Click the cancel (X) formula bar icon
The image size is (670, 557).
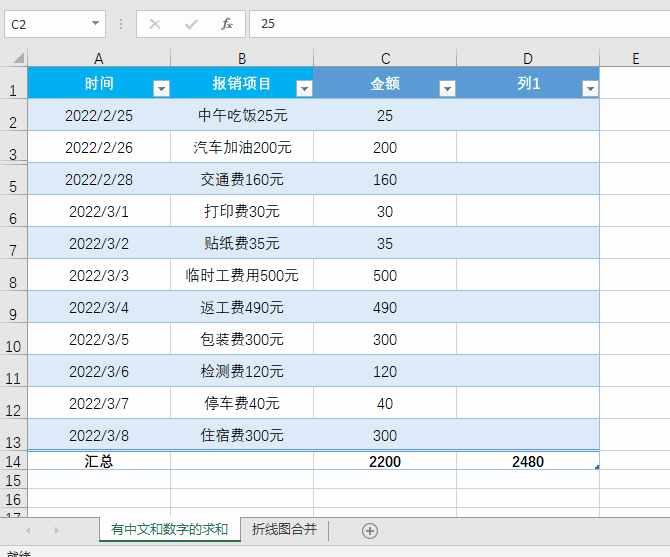pyautogui.click(x=155, y=24)
